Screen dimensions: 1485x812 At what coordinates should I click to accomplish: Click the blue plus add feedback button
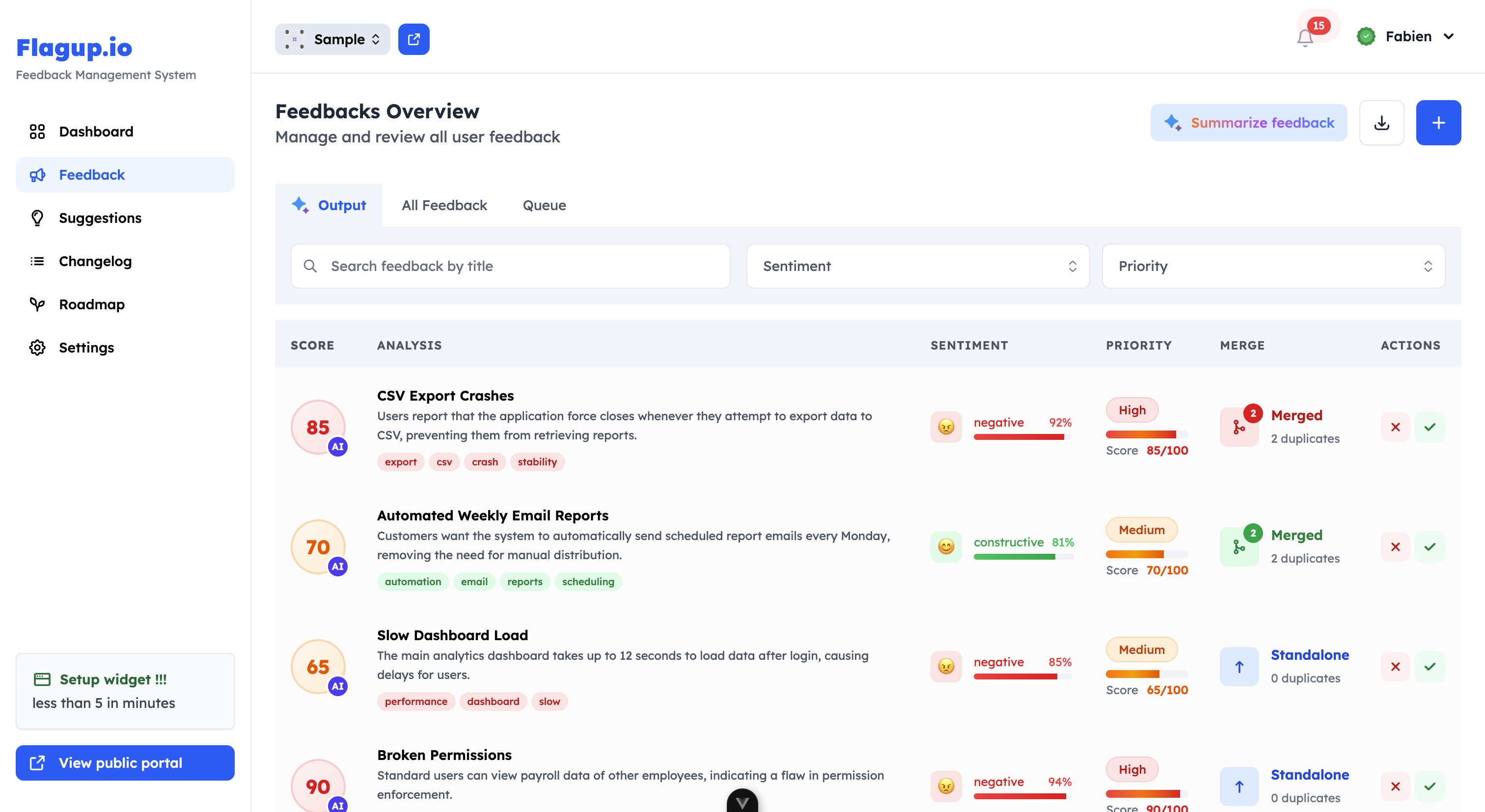[1438, 123]
